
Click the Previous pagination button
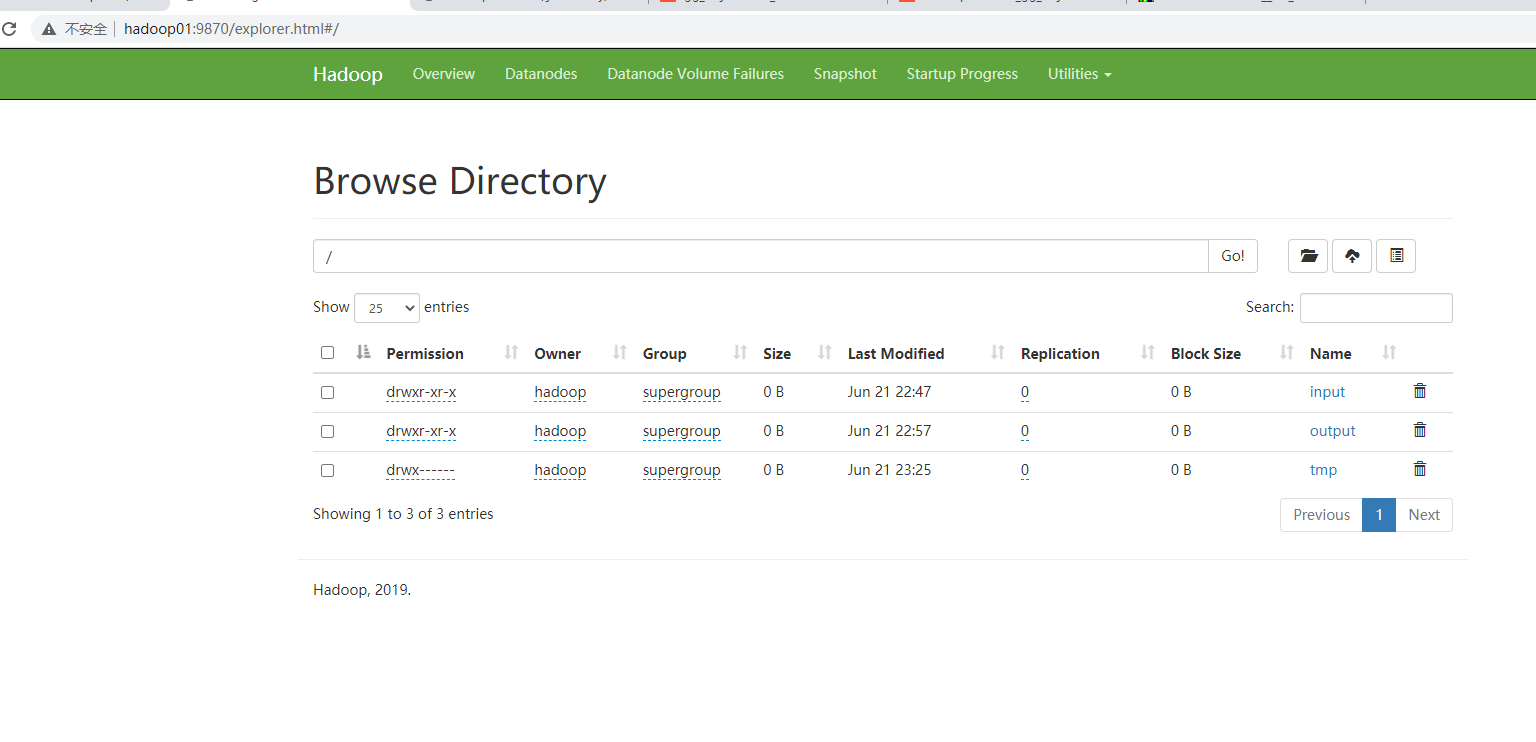click(1321, 515)
